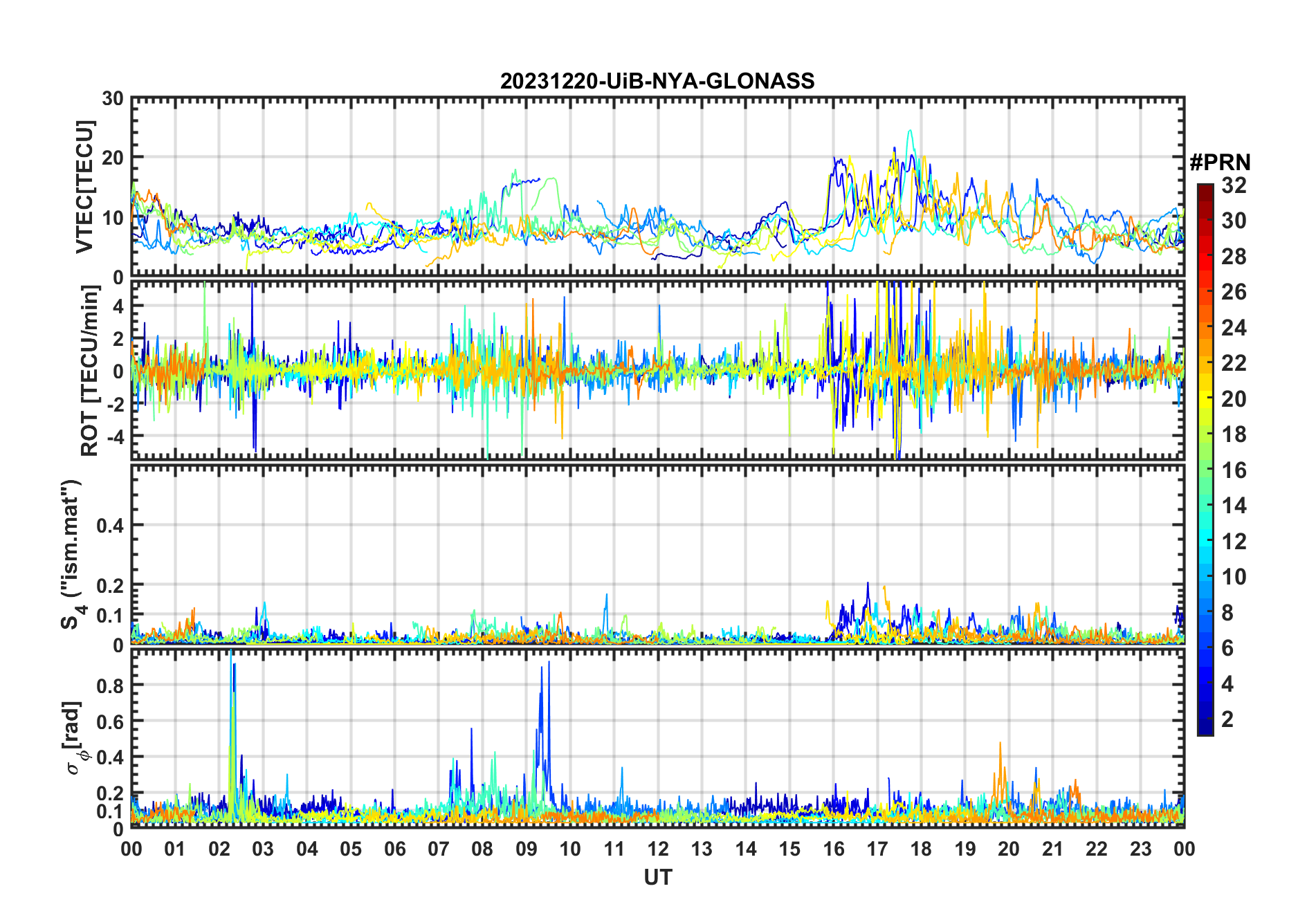Click colorbar tick label 14
The width and height of the screenshot is (1316, 920).
(x=1234, y=506)
